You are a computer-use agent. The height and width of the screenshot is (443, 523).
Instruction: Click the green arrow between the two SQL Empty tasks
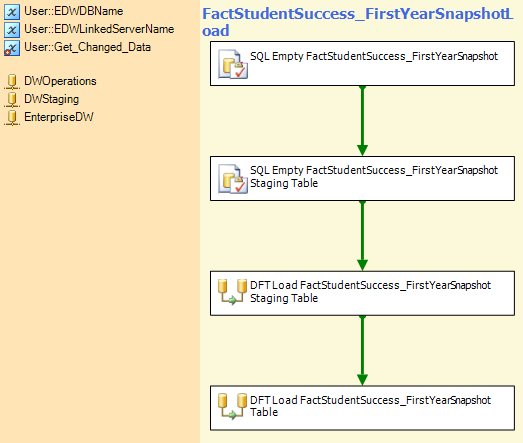pyautogui.click(x=362, y=121)
